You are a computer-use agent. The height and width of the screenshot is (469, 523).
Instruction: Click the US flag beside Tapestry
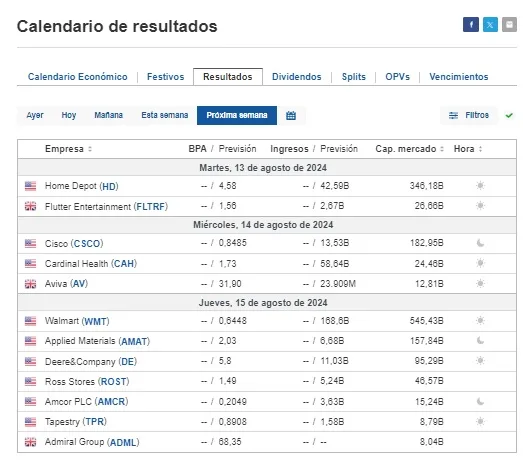tap(30, 422)
